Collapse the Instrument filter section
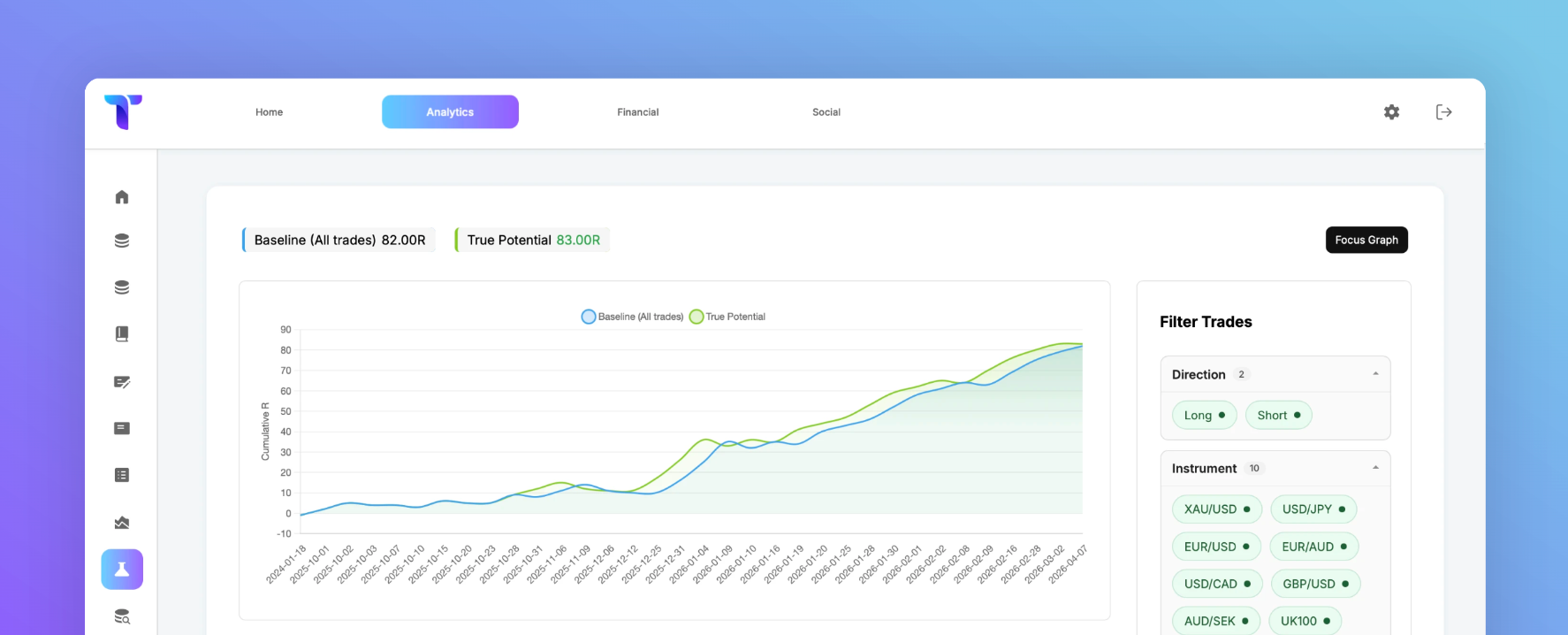The image size is (1568, 635). pos(1375,468)
